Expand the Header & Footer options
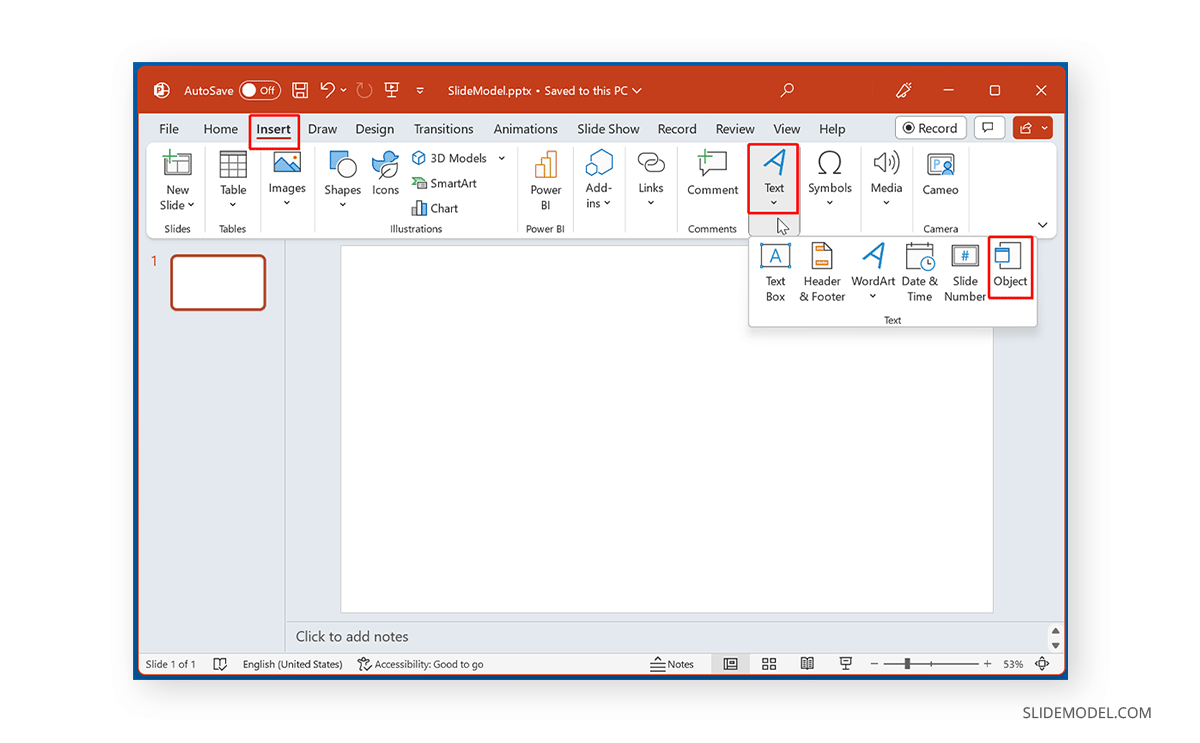The height and width of the screenshot is (743, 1200). [821, 270]
